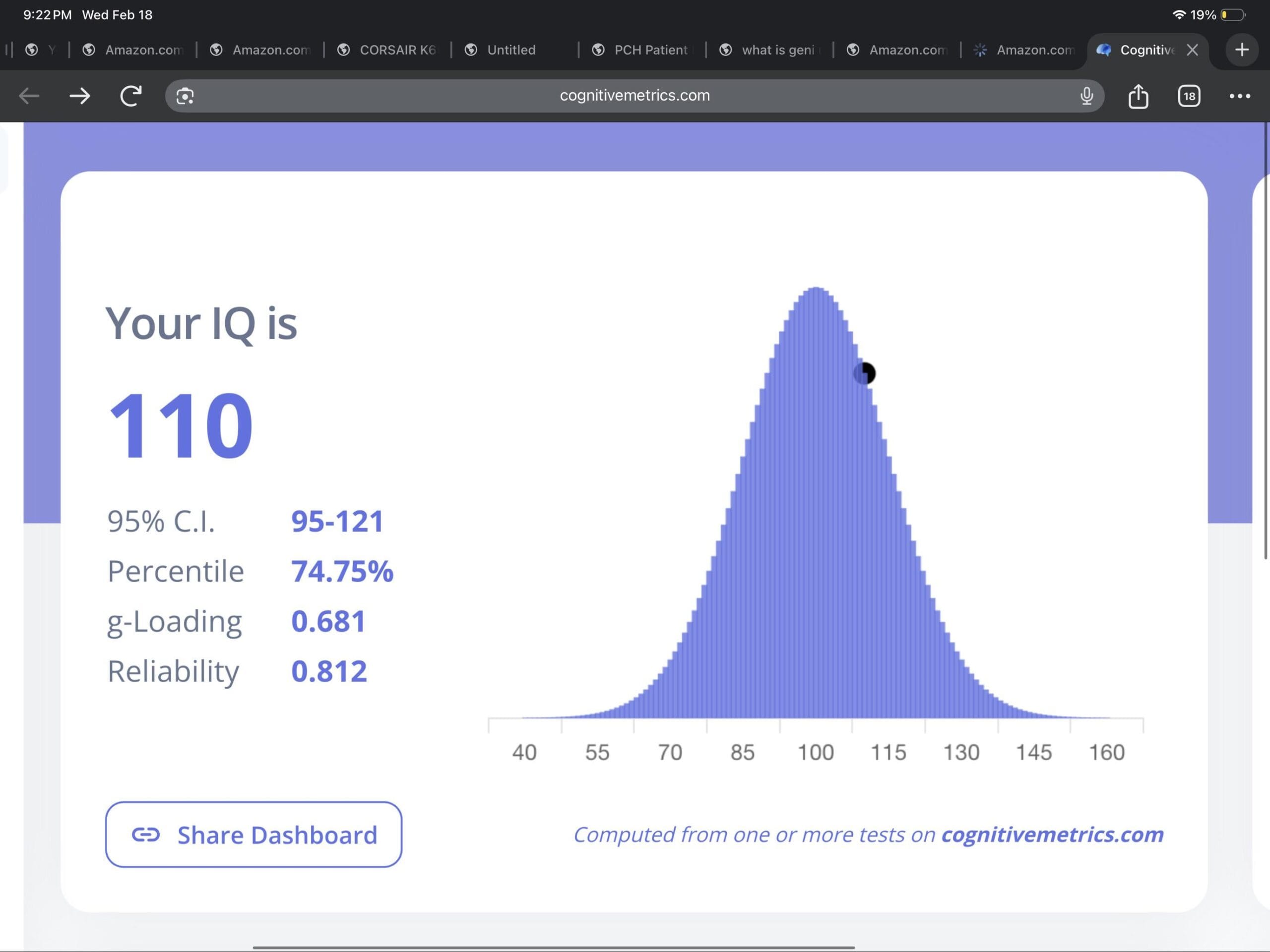Open the share sheet icon
Screen dimensions: 1270x952
click(1138, 96)
